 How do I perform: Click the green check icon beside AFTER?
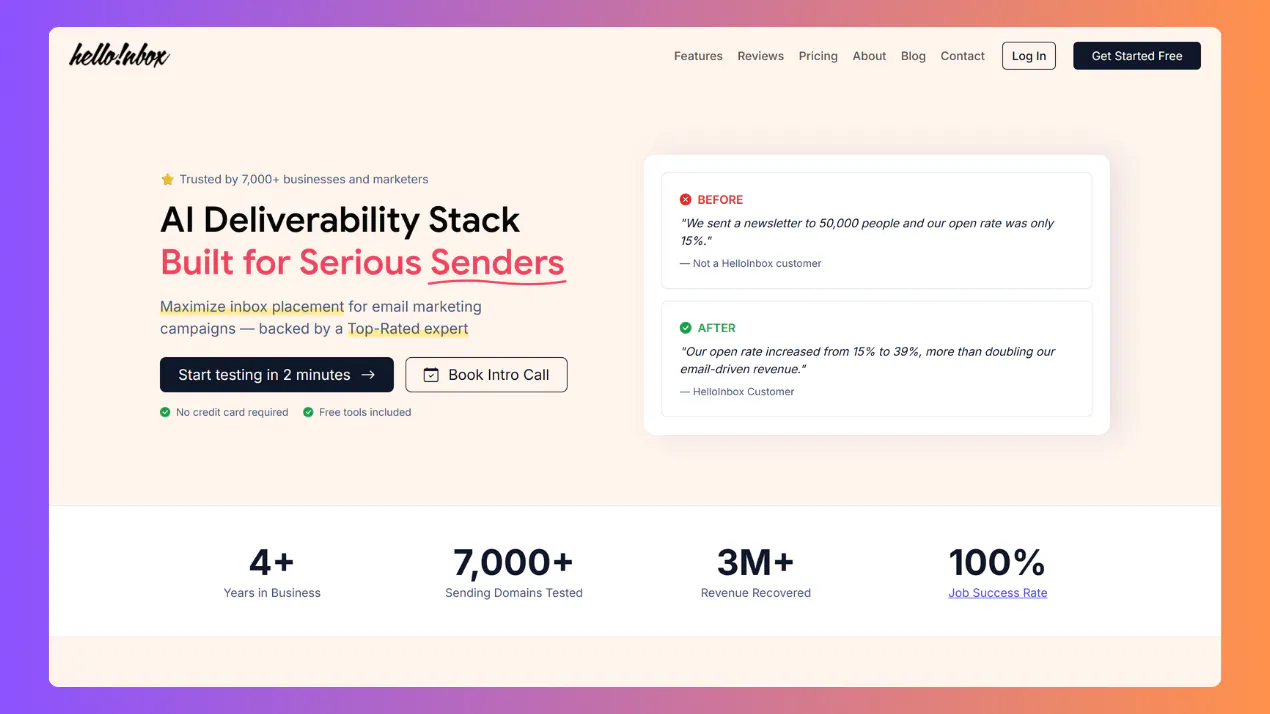686,328
